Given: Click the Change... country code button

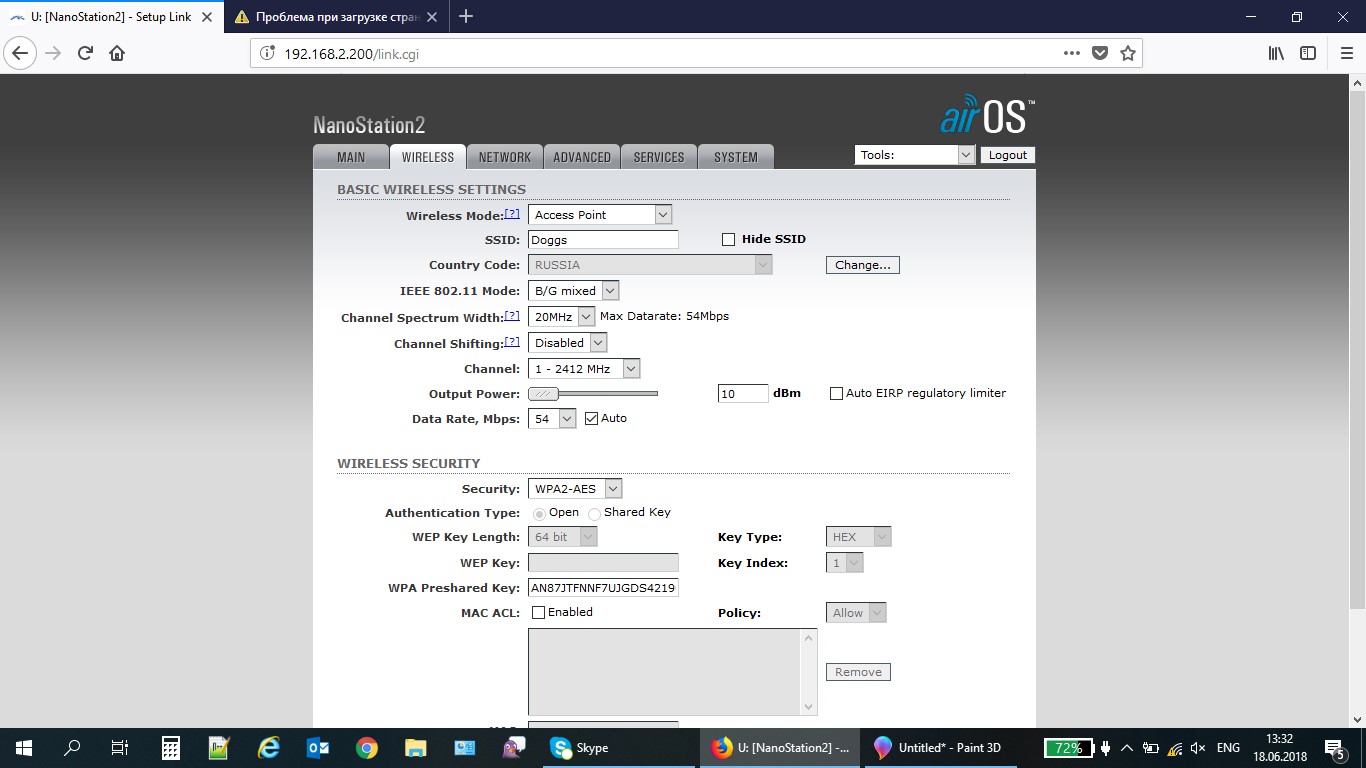Looking at the screenshot, I should [863, 265].
